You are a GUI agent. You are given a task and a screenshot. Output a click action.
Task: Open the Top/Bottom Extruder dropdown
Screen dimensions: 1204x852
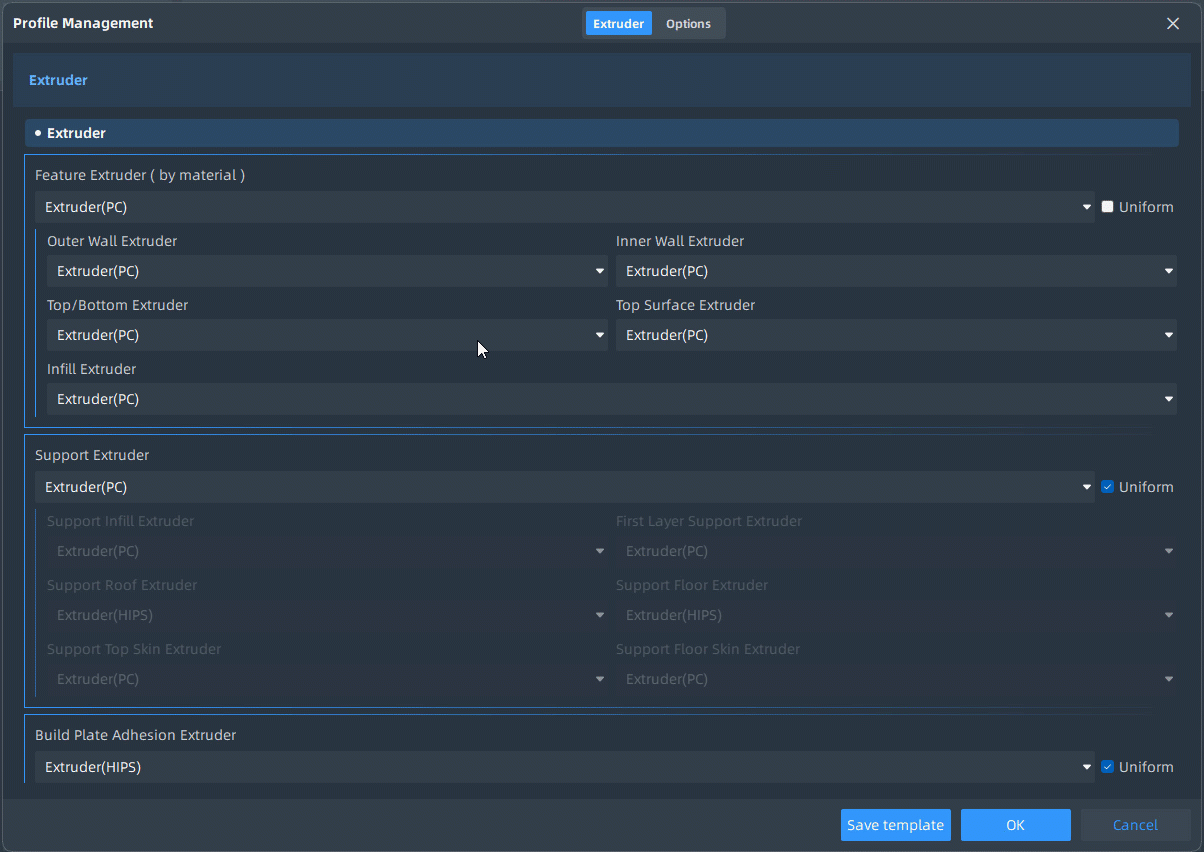pyautogui.click(x=327, y=335)
